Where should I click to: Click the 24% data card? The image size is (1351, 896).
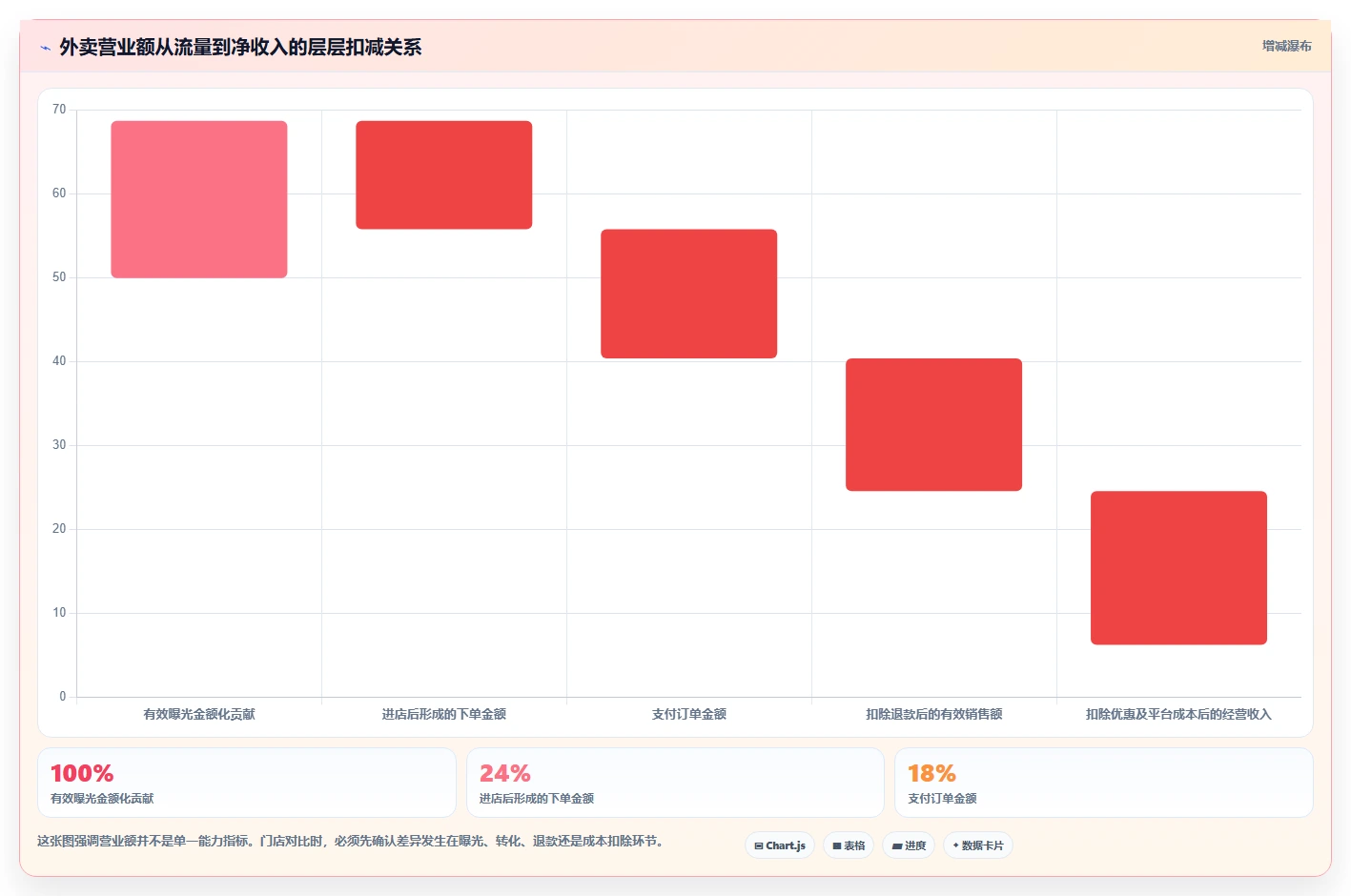tap(675, 783)
